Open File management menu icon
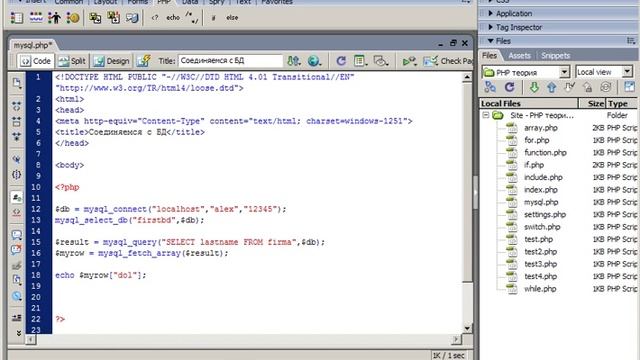Image resolution: width=640 pixels, height=360 pixels. coord(293,61)
